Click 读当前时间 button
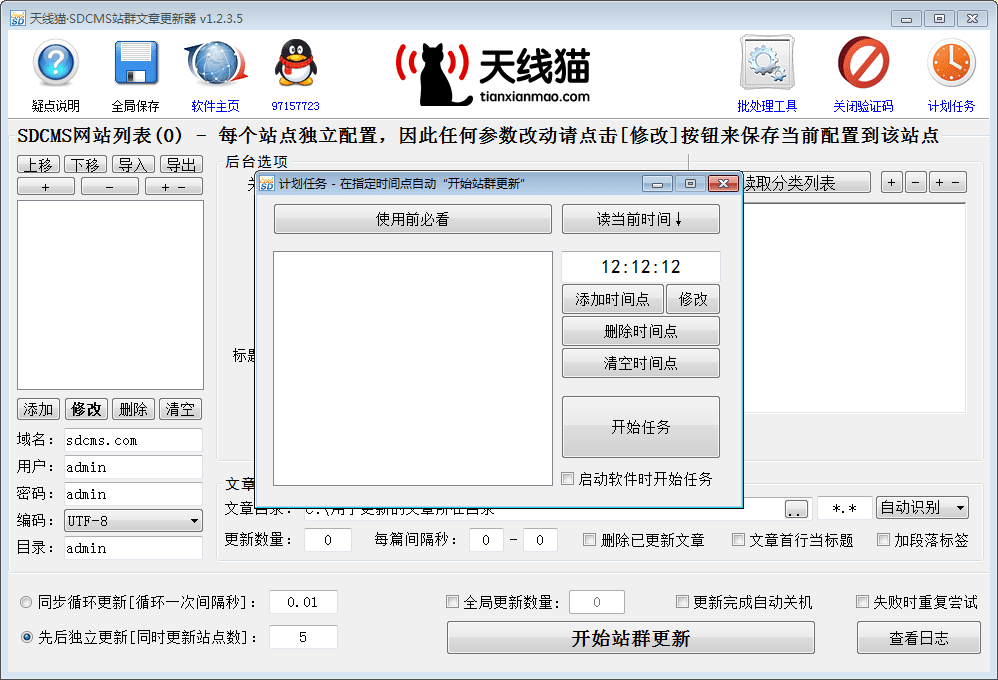The image size is (998, 680). (640, 219)
